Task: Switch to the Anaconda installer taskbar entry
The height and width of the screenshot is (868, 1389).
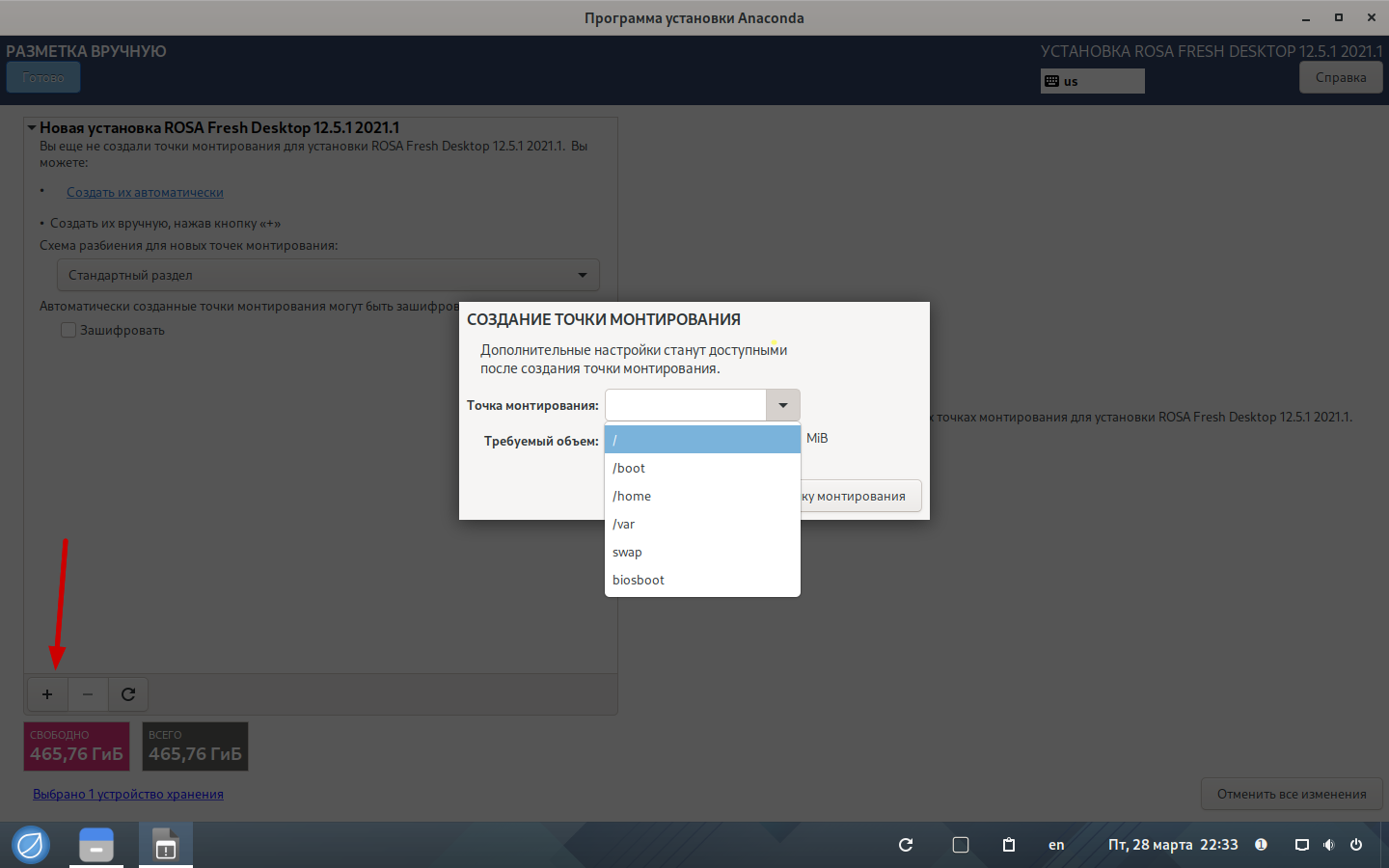Action: (166, 845)
